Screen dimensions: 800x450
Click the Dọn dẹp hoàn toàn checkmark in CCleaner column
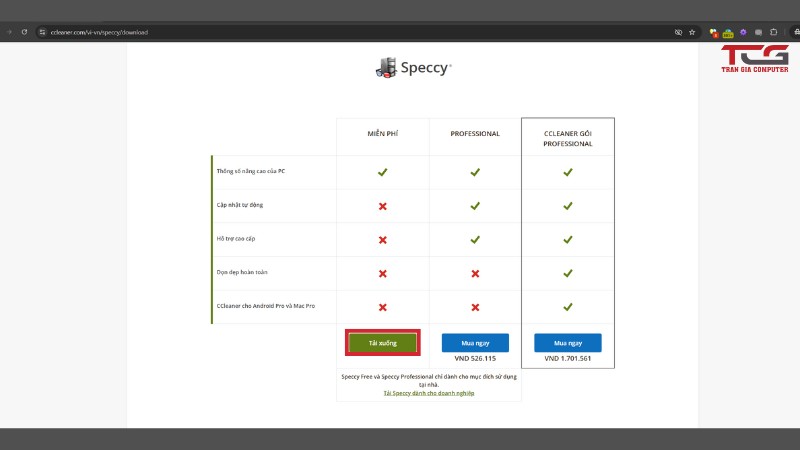[567, 273]
